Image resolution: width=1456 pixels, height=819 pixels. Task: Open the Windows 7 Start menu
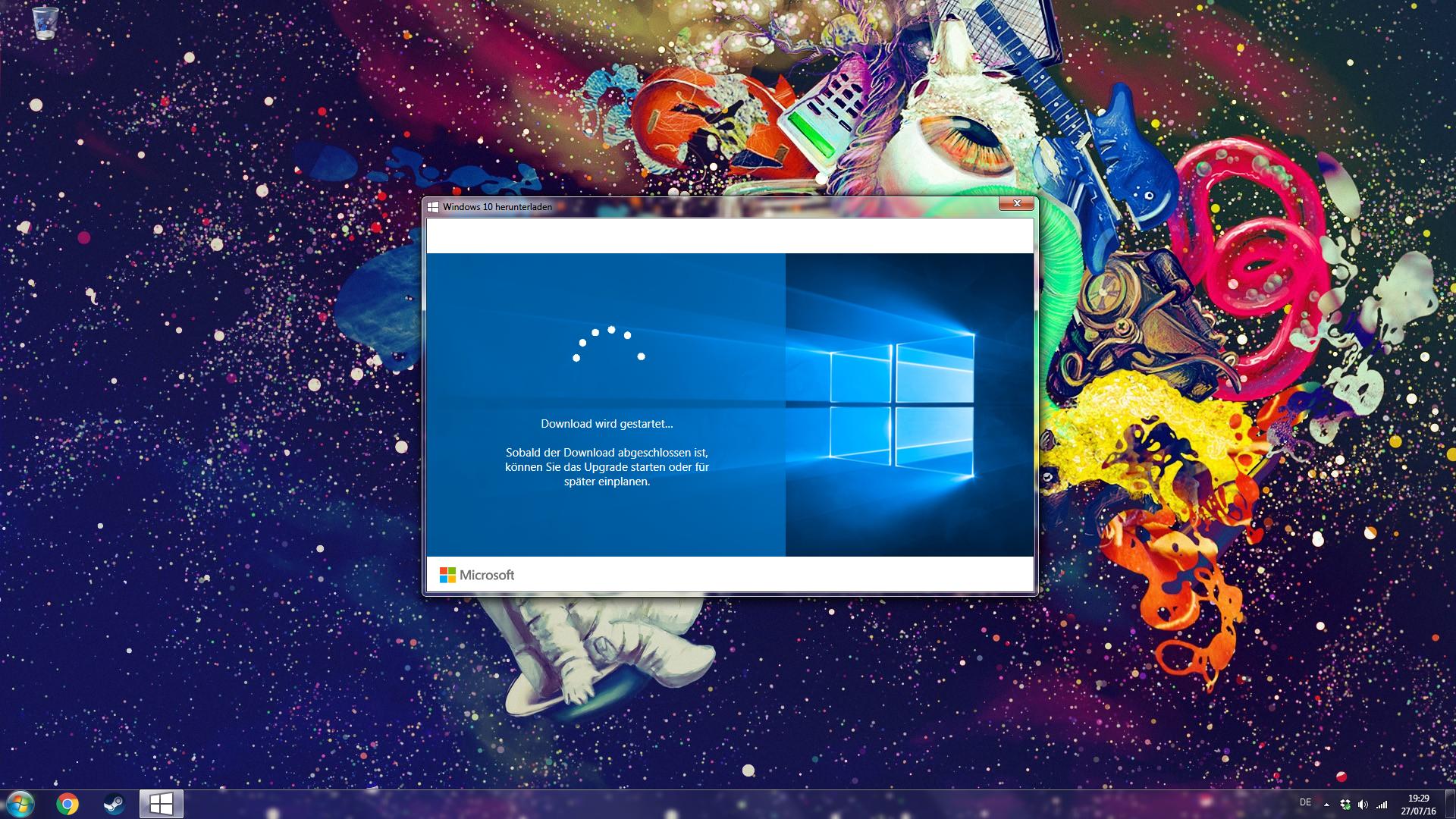[x=20, y=804]
